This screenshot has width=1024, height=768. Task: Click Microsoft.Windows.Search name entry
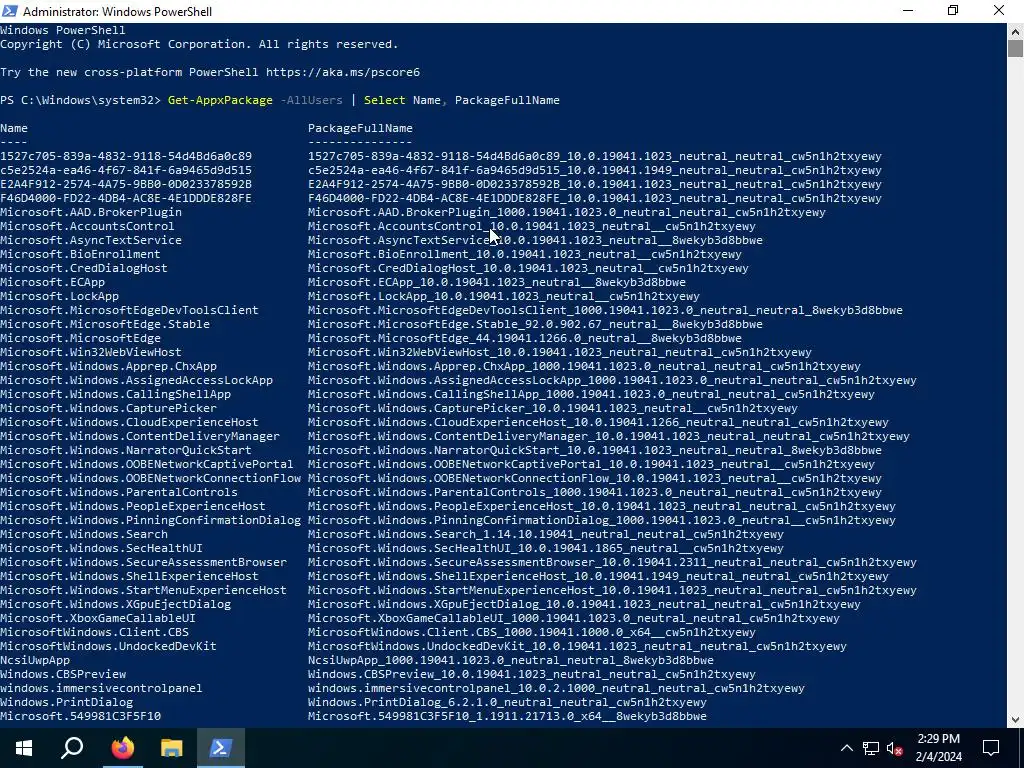(84, 534)
